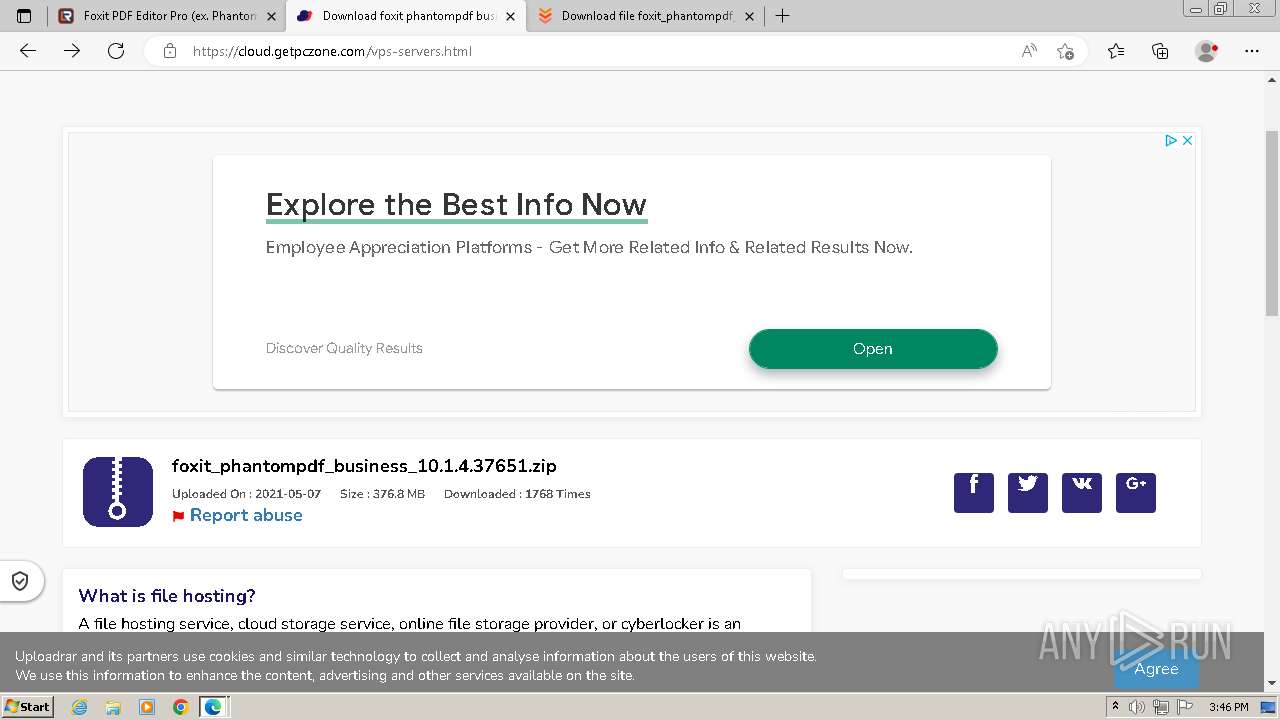
Task: Click the Uploaded On : 2021-05-07 text
Action: pos(246,494)
